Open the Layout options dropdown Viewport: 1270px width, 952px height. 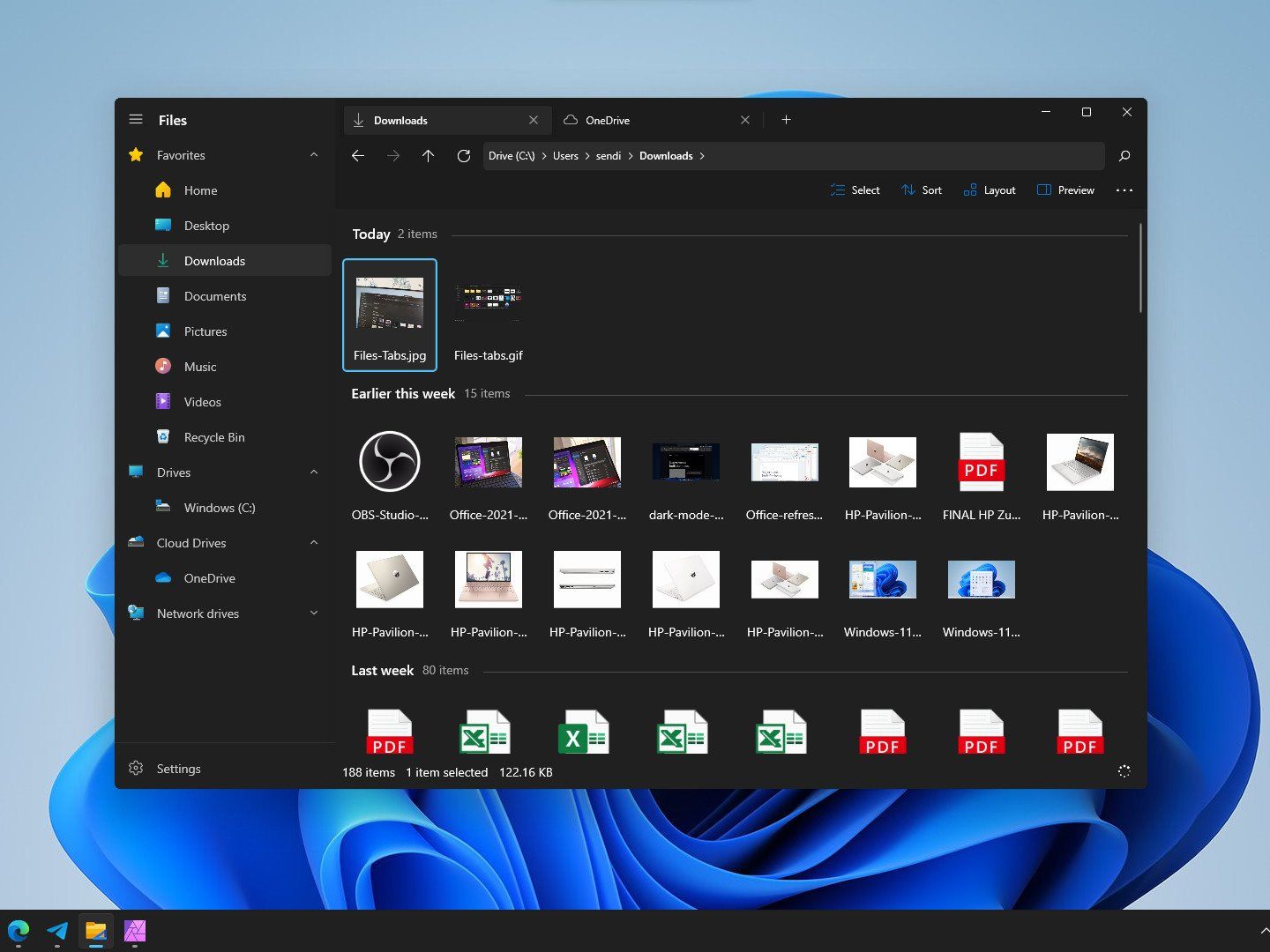[x=989, y=190]
